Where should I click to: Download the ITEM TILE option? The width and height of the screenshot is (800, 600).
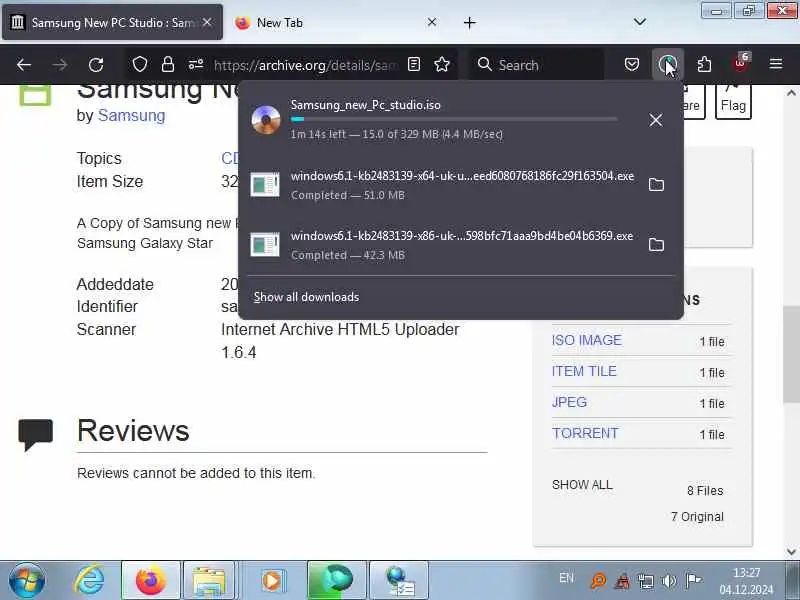click(x=584, y=371)
